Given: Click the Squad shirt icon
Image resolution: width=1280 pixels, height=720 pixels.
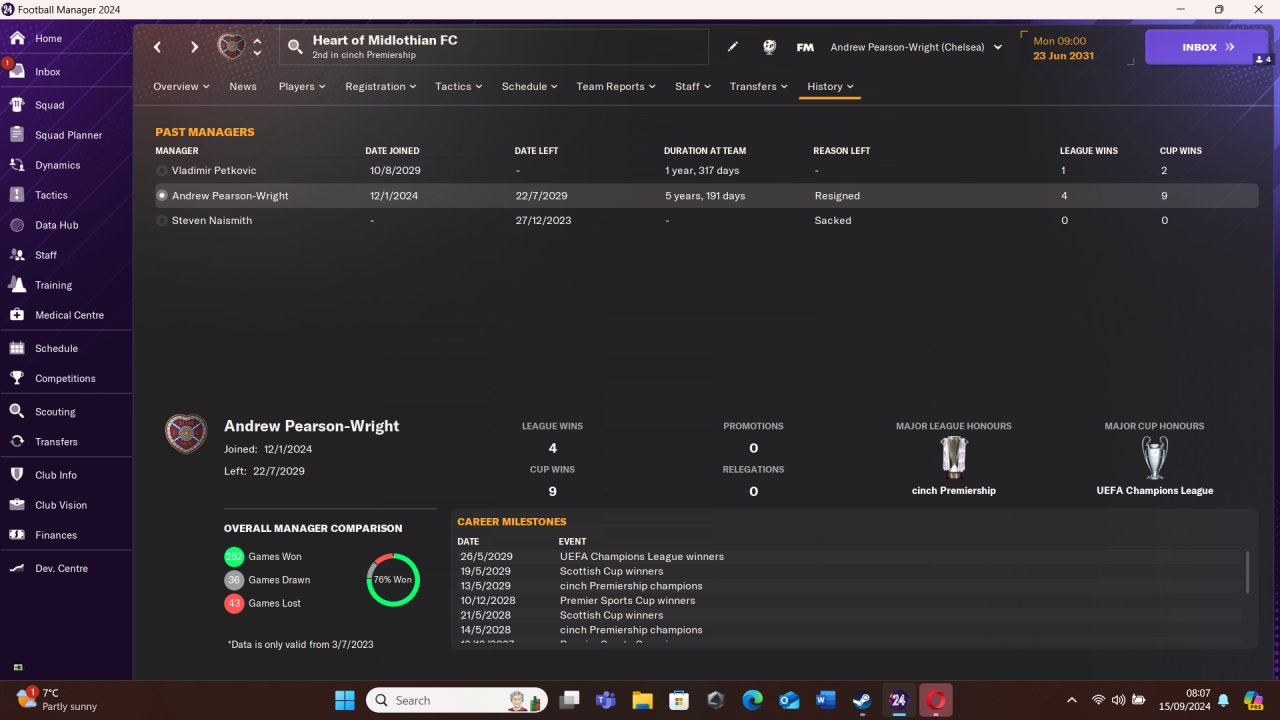Looking at the screenshot, I should click(17, 105).
